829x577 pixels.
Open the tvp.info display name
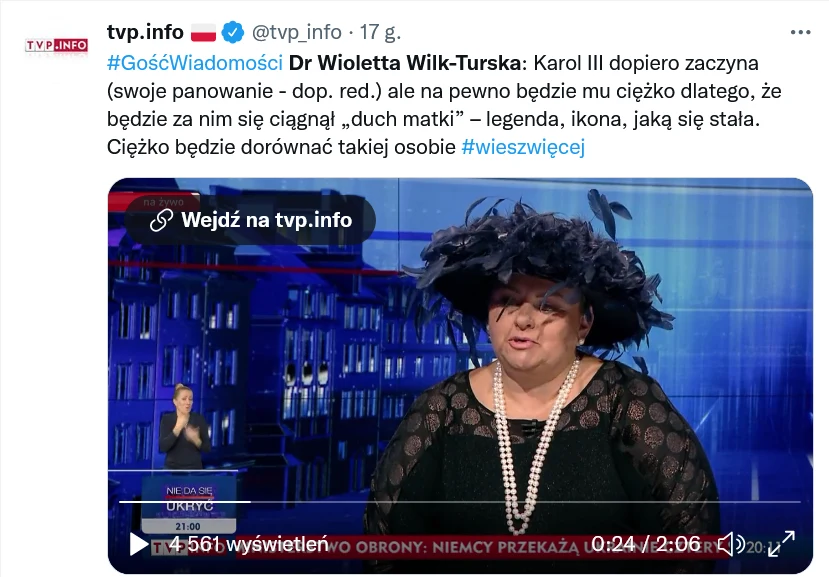coord(145,32)
